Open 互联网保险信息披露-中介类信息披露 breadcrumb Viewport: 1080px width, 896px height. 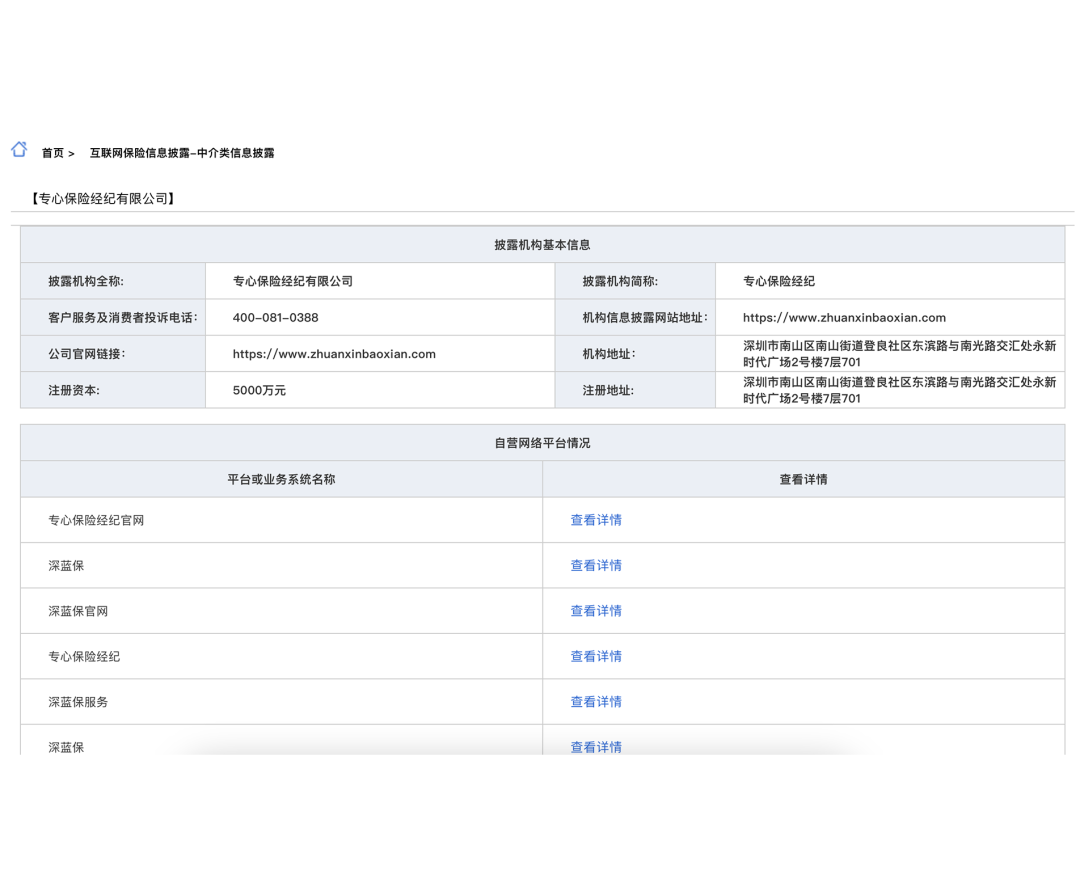(182, 153)
